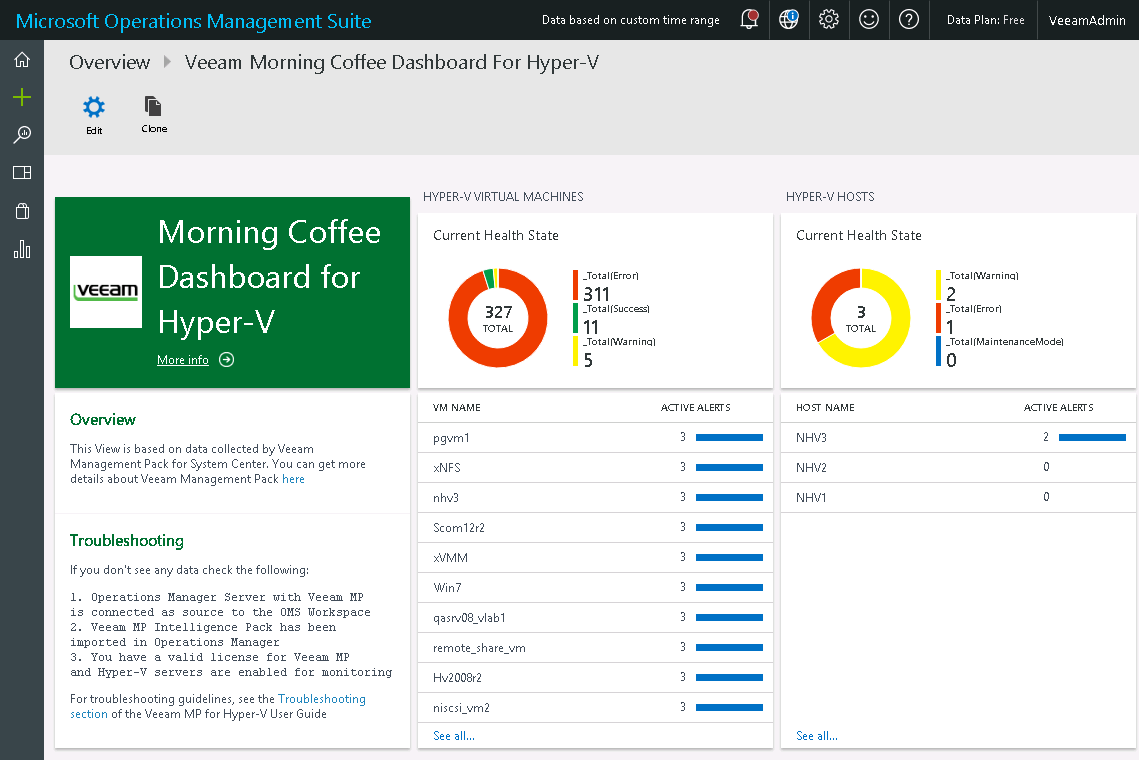Image resolution: width=1139 pixels, height=760 pixels.
Task: Open Settings gear in top bar
Action: (829, 20)
